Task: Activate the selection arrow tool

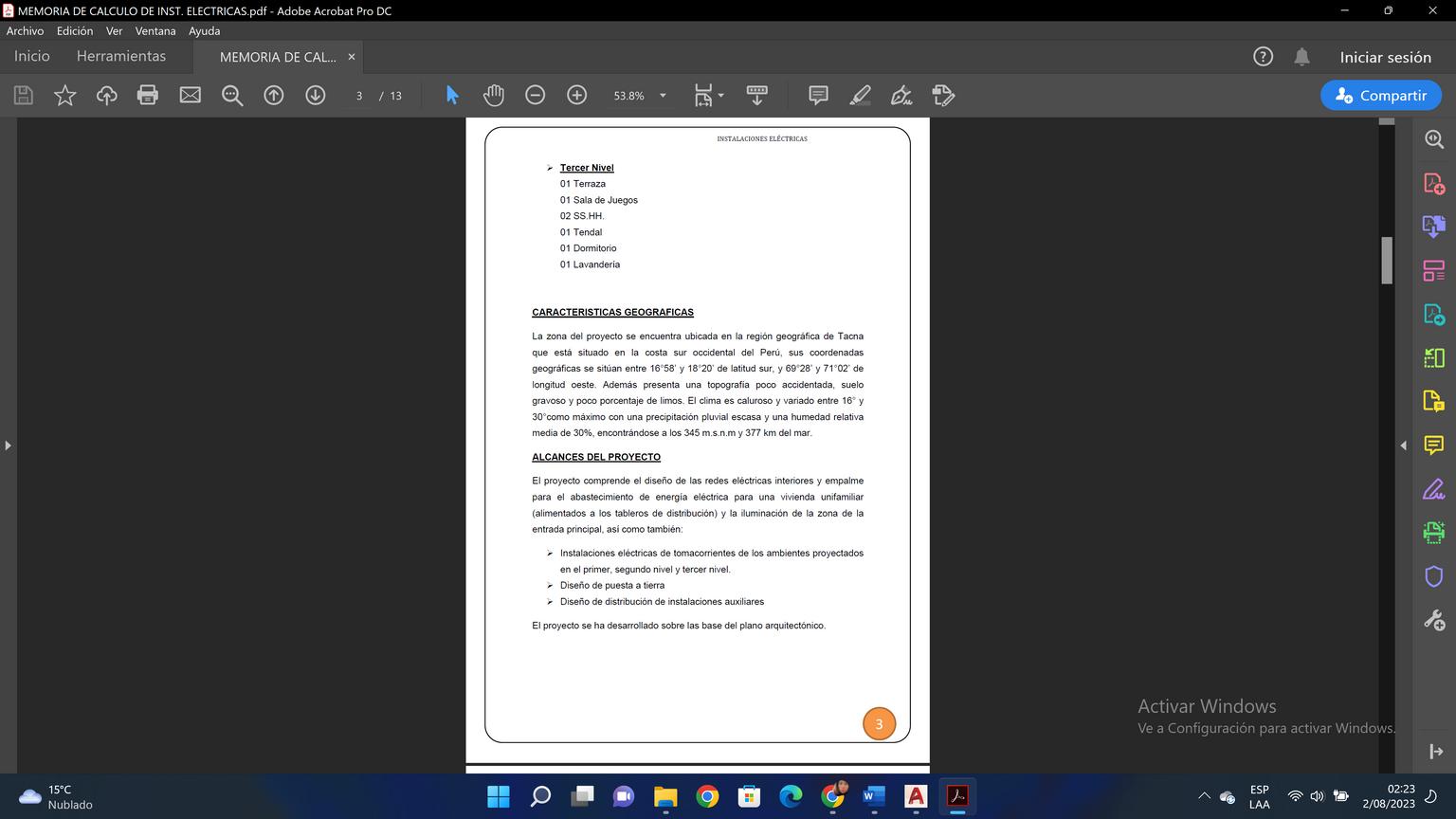Action: (x=452, y=95)
